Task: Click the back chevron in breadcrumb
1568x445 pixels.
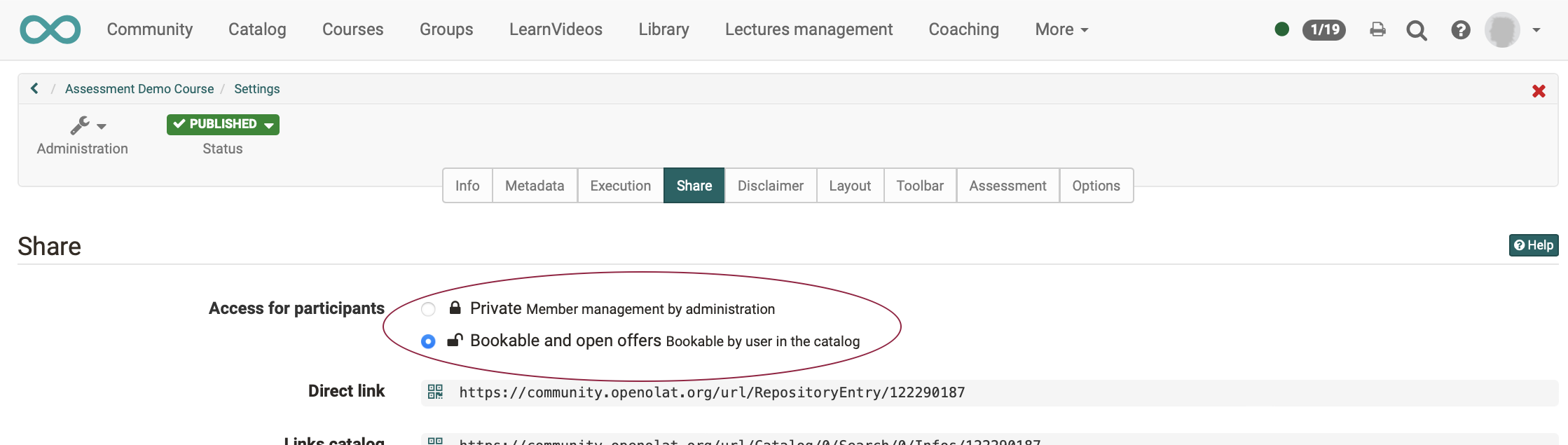Action: tap(34, 88)
